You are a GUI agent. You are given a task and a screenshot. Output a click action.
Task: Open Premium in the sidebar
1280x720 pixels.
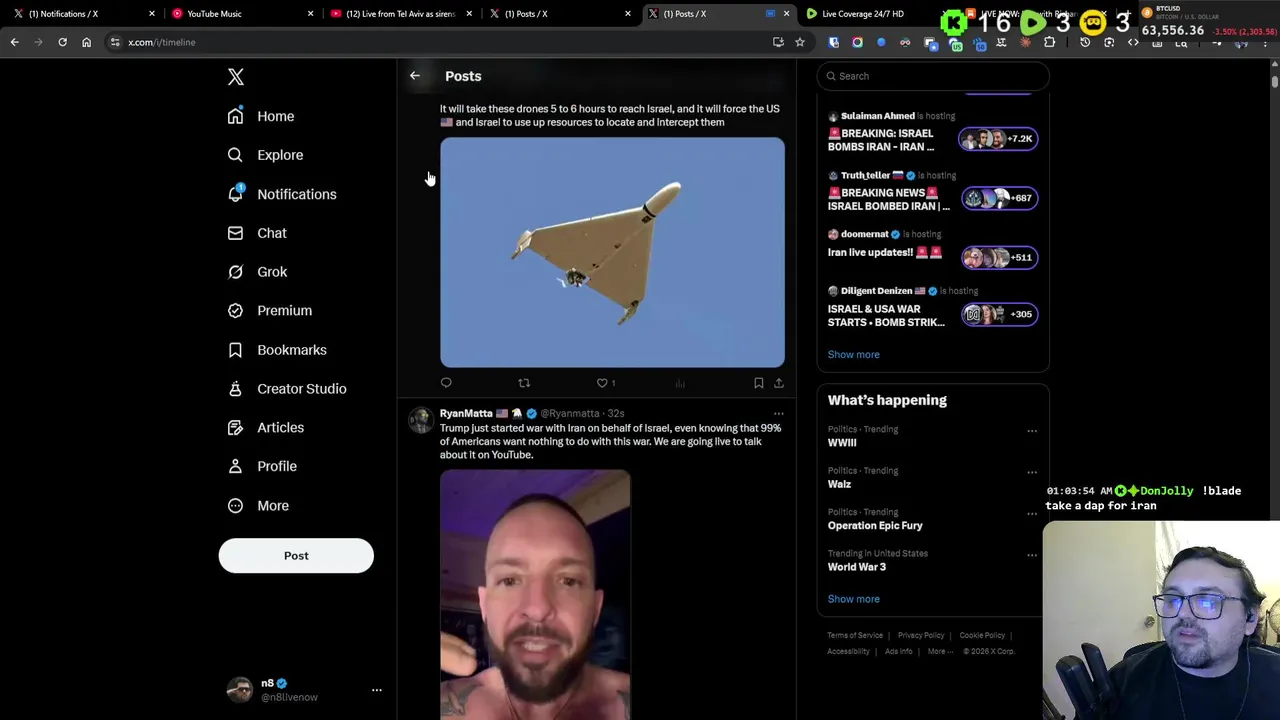coord(270,311)
